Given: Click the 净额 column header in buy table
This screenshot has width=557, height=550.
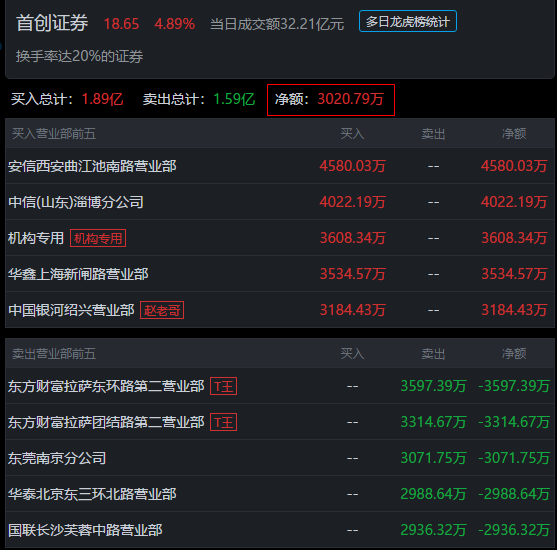Looking at the screenshot, I should pyautogui.click(x=514, y=134).
